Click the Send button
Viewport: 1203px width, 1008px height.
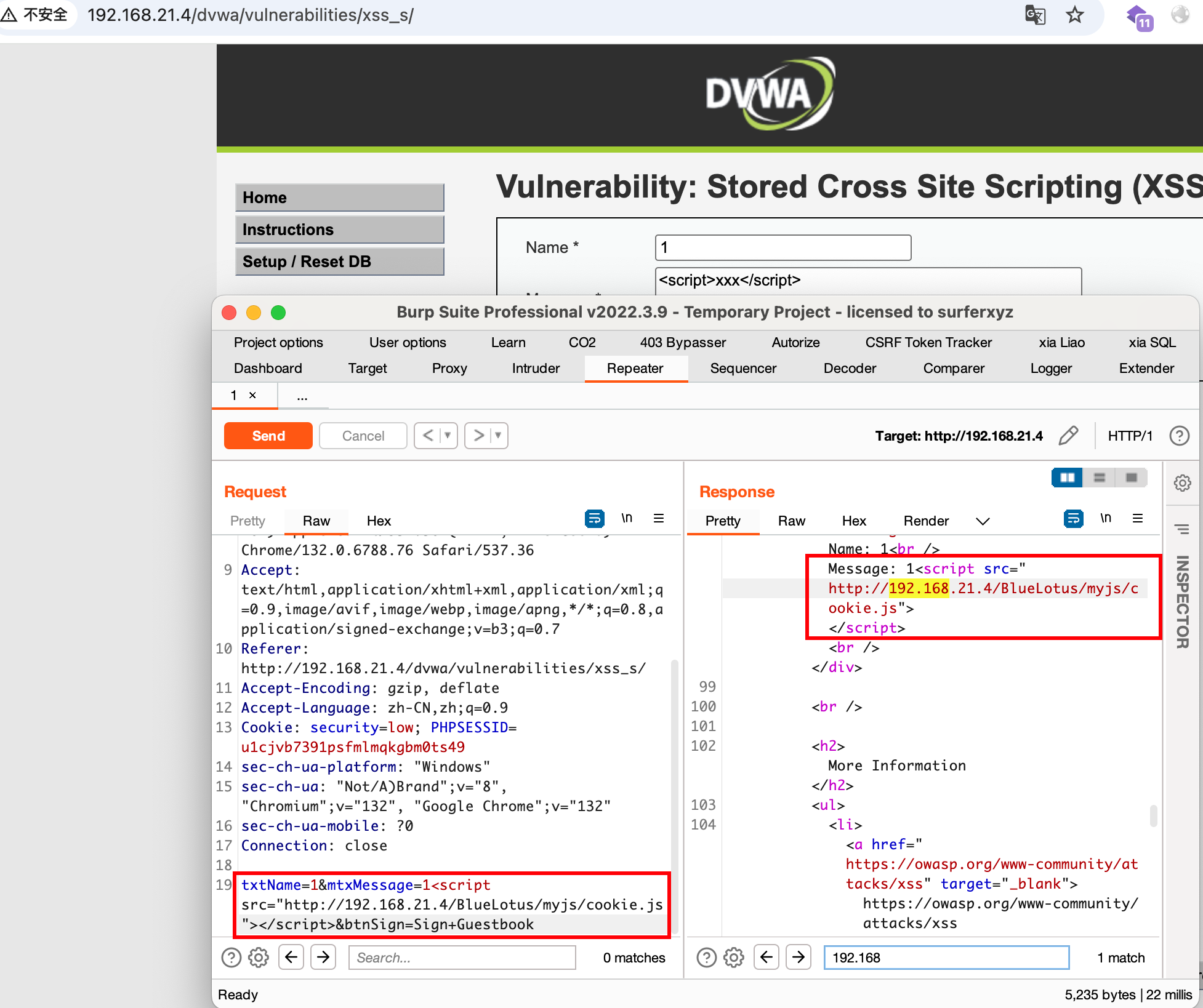tap(268, 436)
